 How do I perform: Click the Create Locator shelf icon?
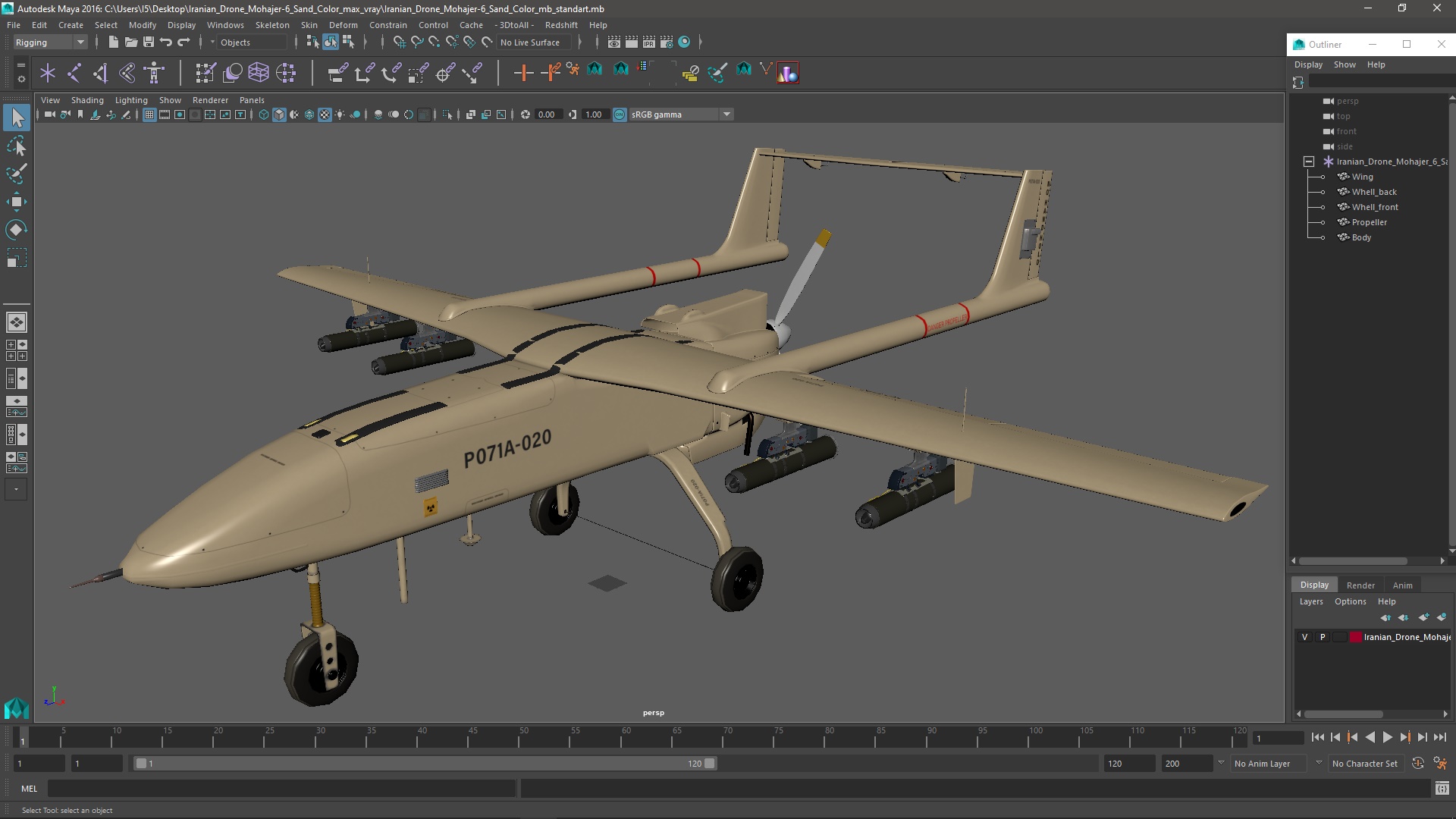click(x=48, y=73)
